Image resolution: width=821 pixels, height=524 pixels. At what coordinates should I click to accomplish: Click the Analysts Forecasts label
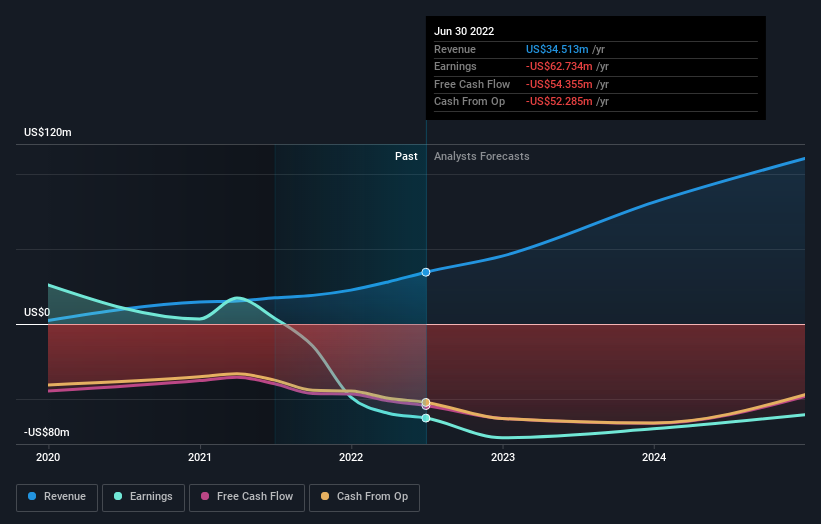(482, 157)
